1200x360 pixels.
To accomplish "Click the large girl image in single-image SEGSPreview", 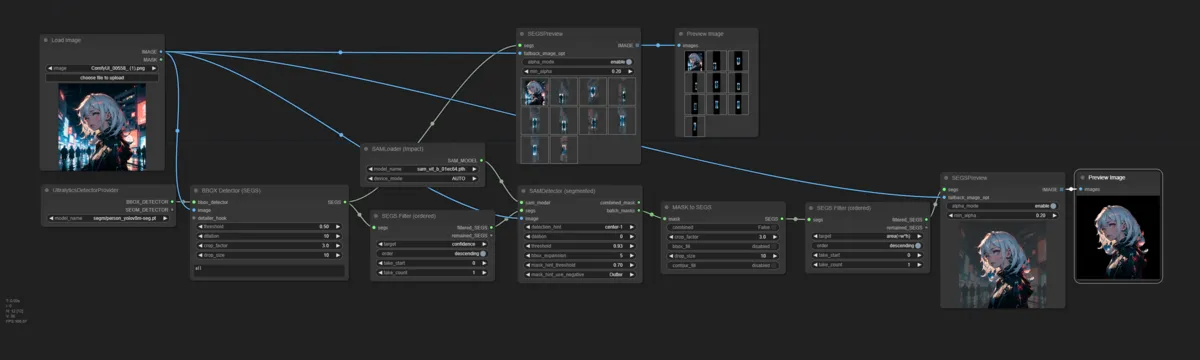I will (1003, 264).
